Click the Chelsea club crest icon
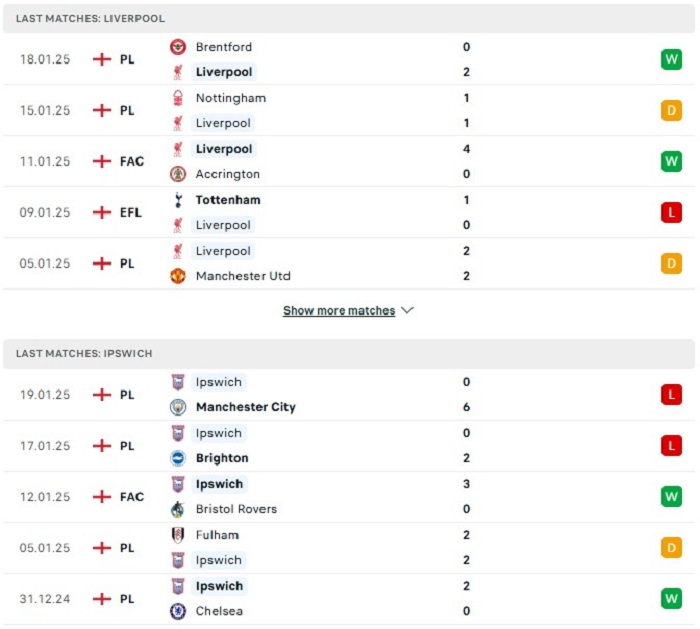700x629 pixels. pos(178,611)
